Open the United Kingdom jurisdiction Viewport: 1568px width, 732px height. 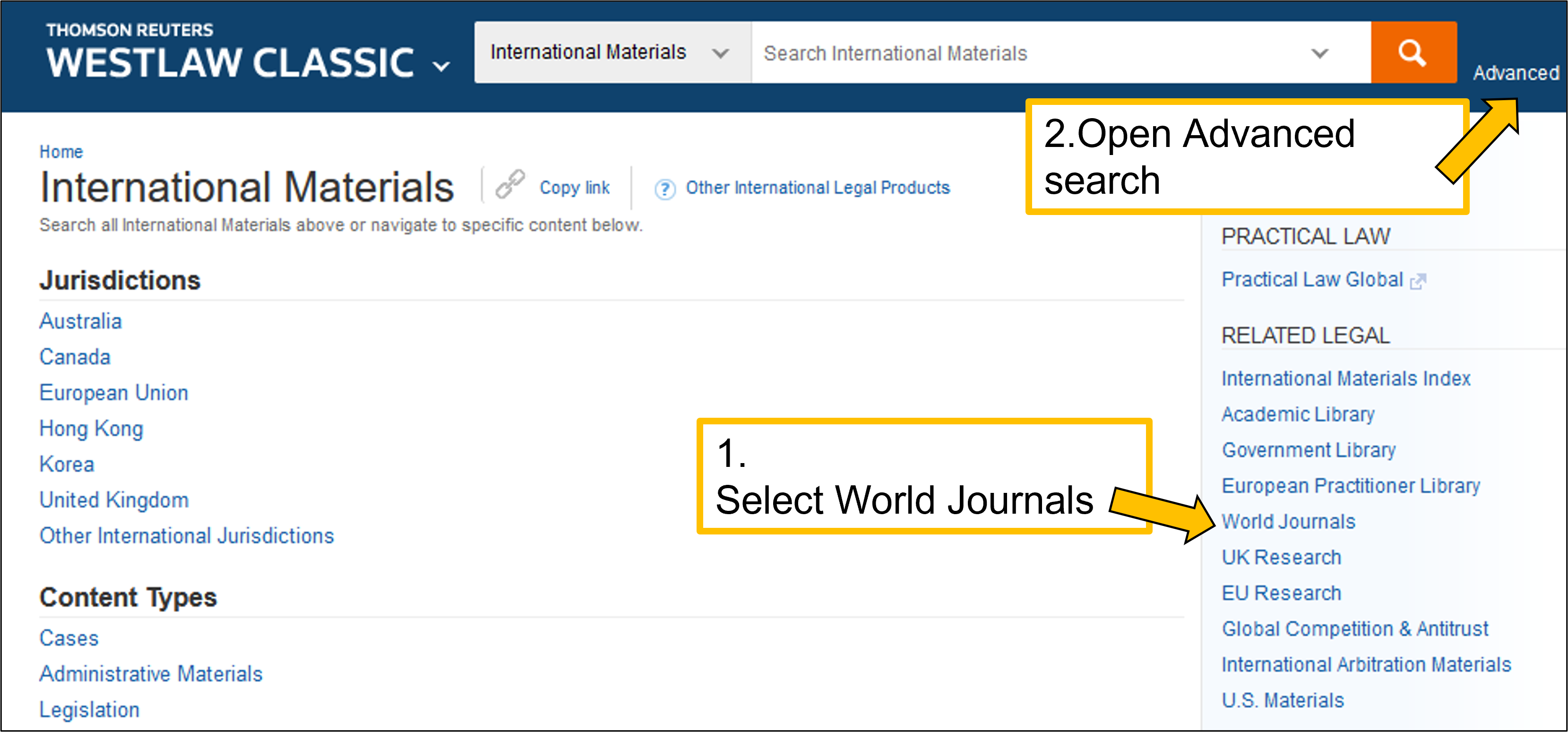114,500
